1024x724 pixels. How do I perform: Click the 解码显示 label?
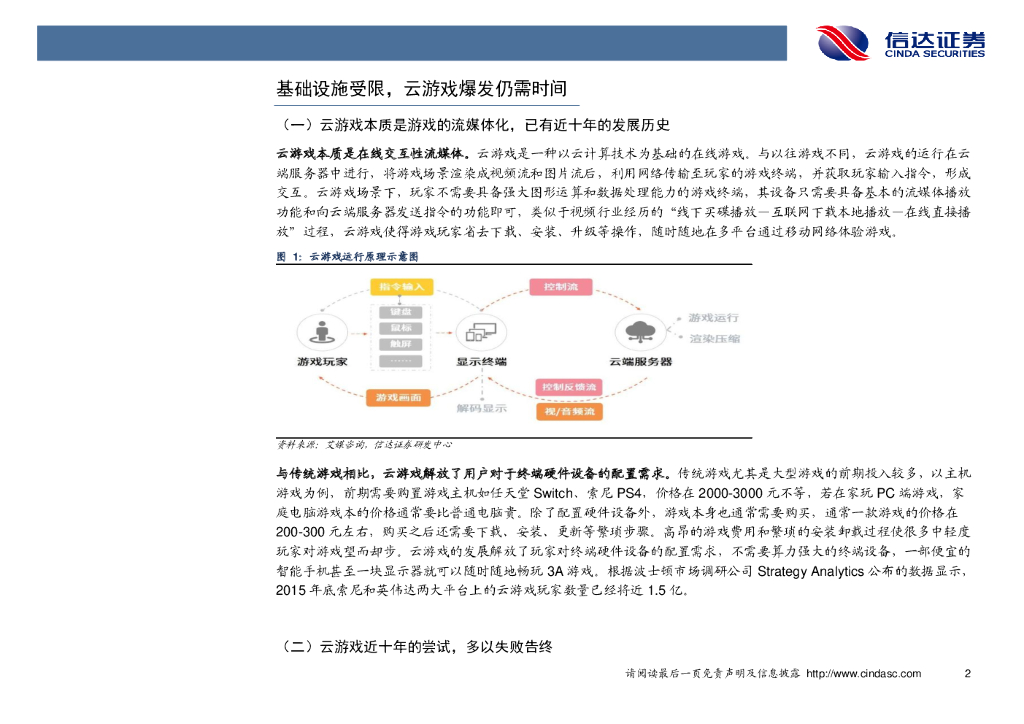tap(481, 409)
